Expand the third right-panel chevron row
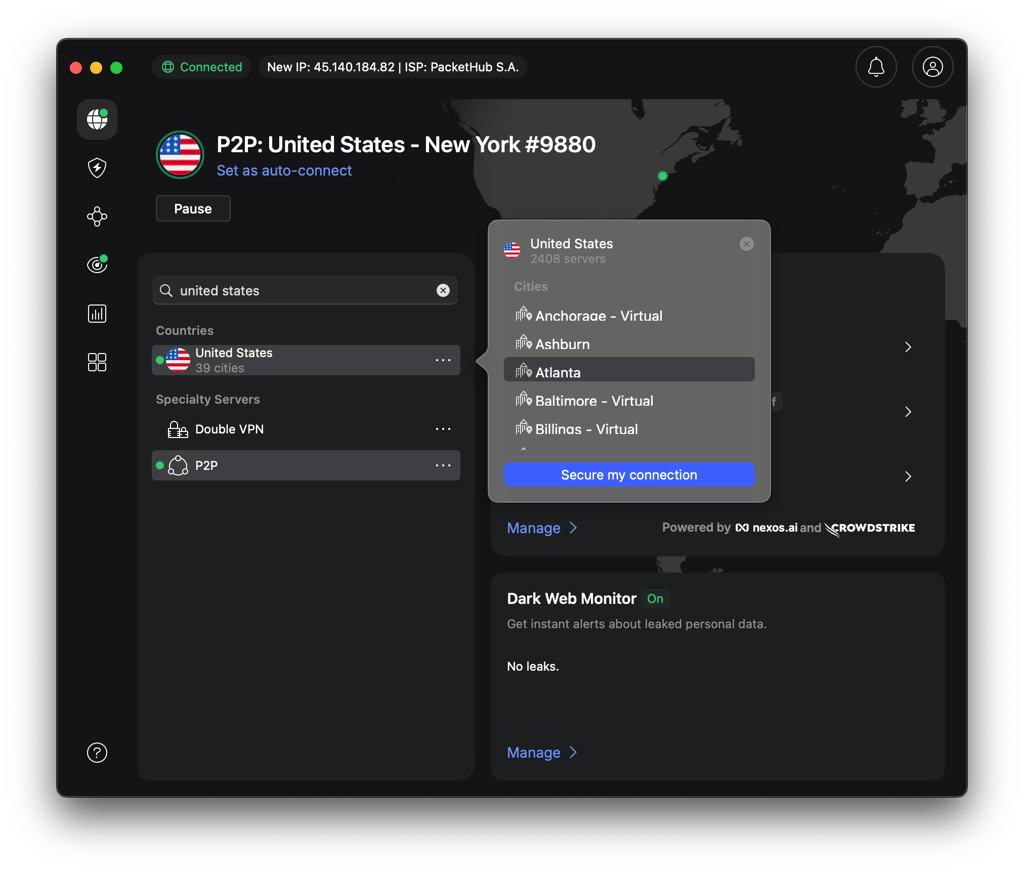This screenshot has width=1024, height=872. point(908,476)
